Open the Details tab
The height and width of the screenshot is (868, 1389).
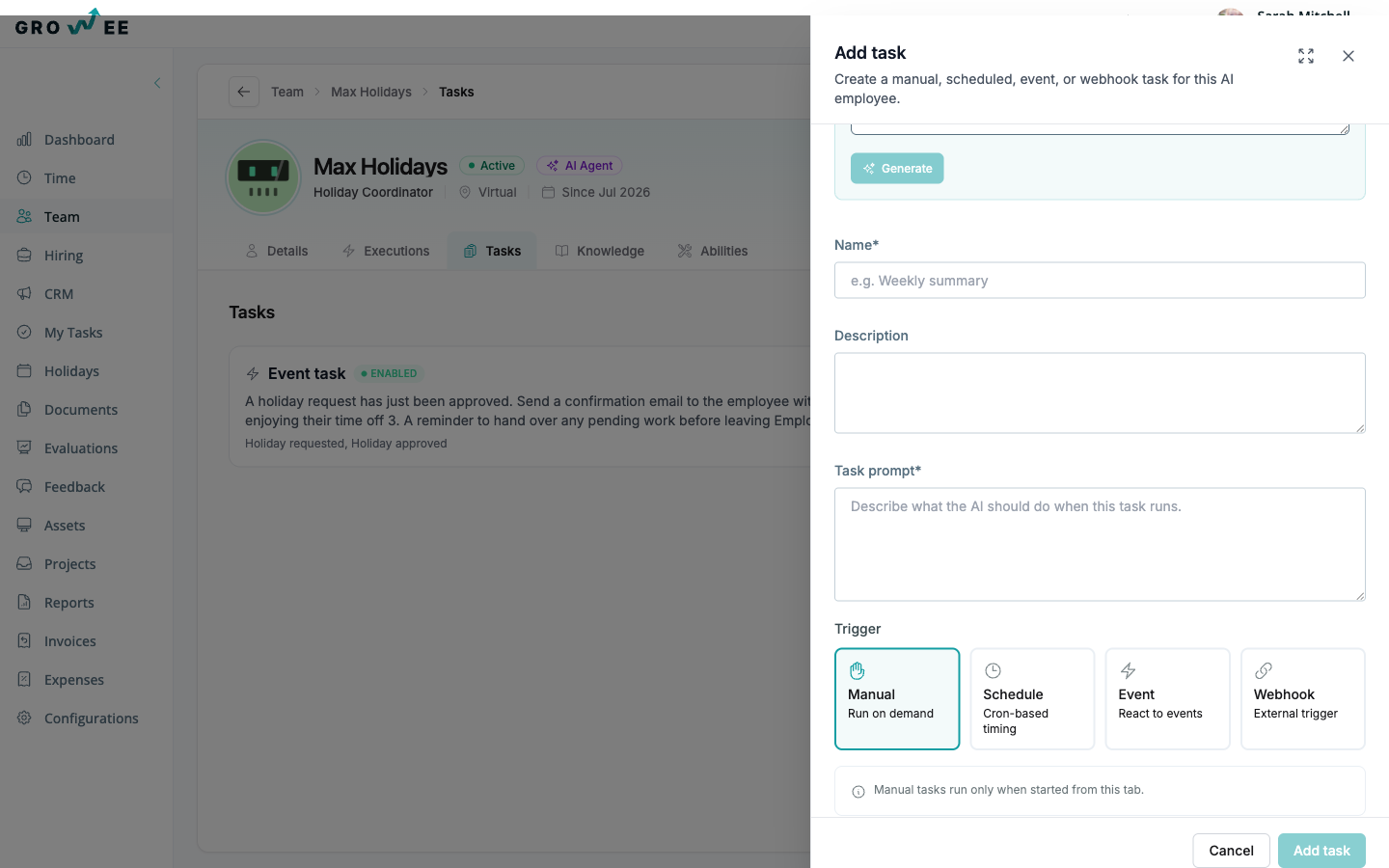pyautogui.click(x=277, y=251)
